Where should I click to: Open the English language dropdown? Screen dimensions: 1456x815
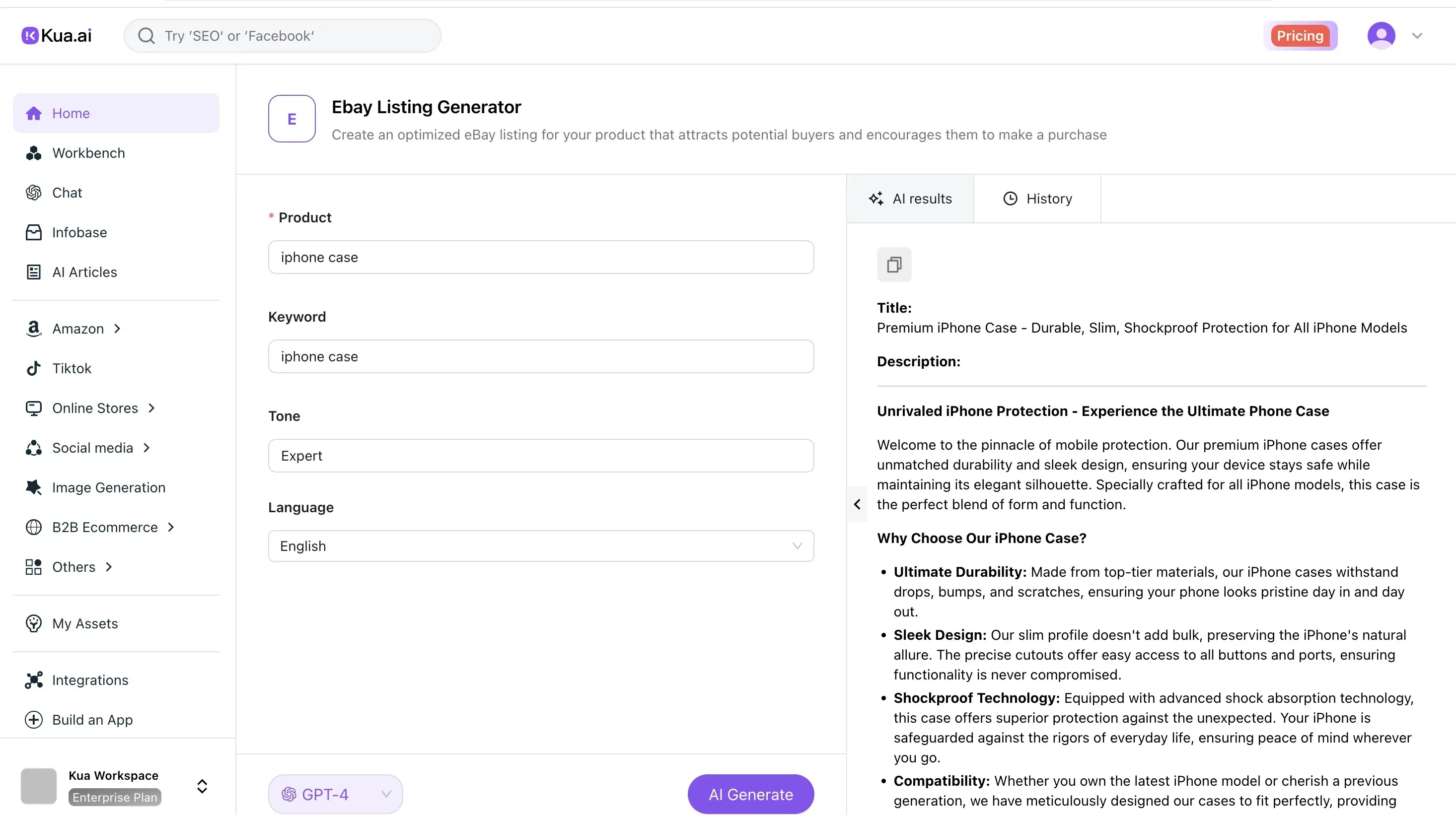tap(540, 545)
